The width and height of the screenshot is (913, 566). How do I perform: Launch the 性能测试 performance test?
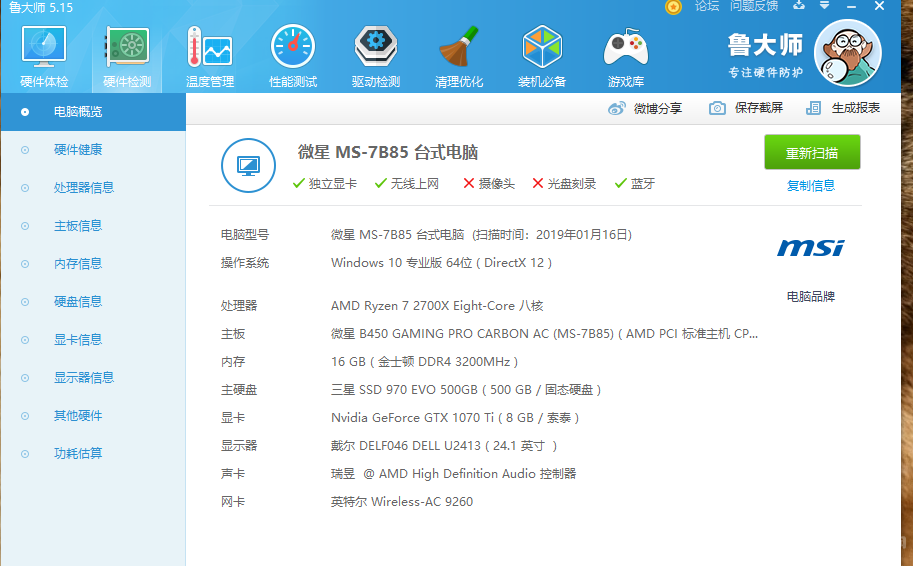293,57
